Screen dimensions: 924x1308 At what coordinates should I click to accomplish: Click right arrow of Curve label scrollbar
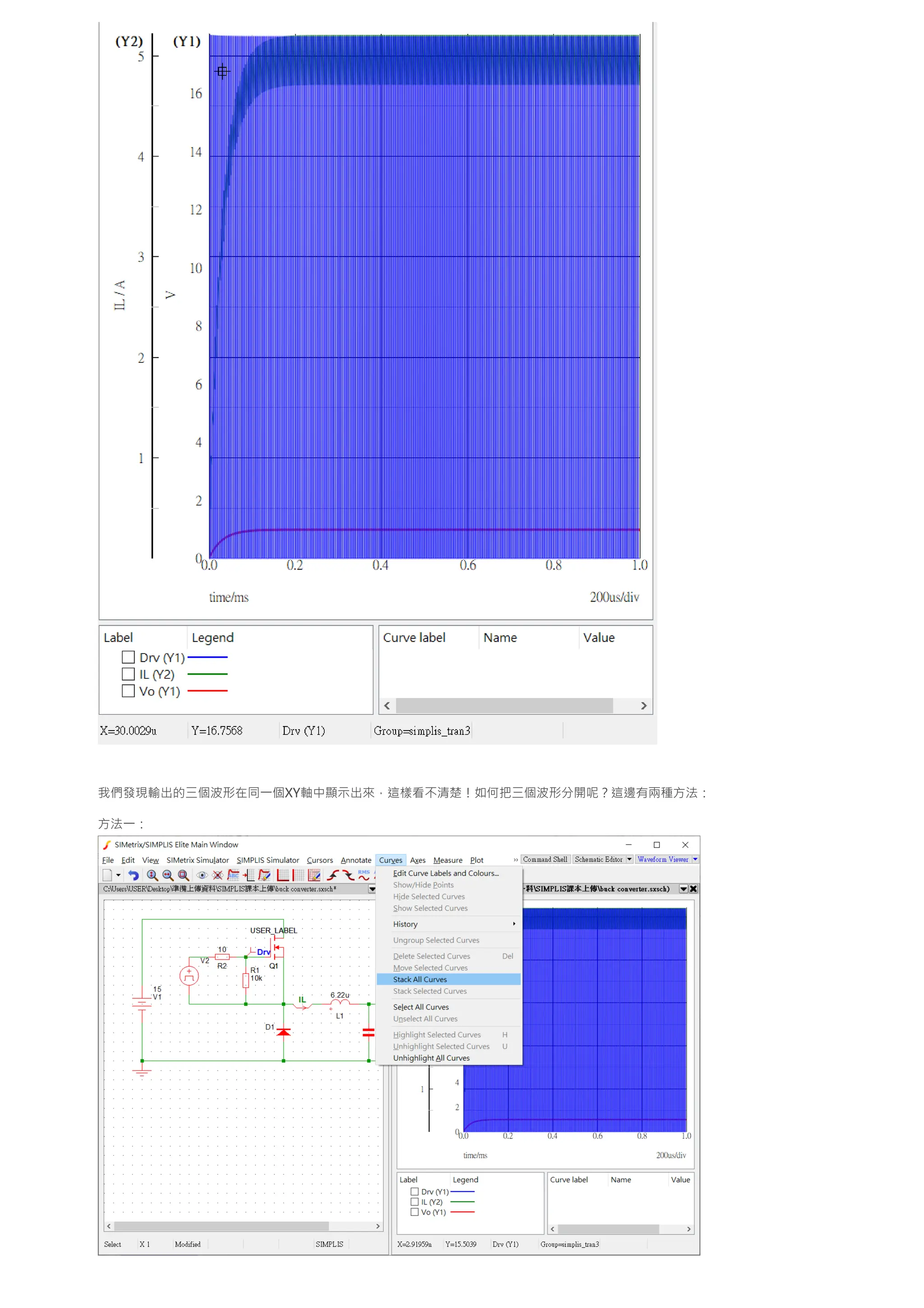[643, 706]
